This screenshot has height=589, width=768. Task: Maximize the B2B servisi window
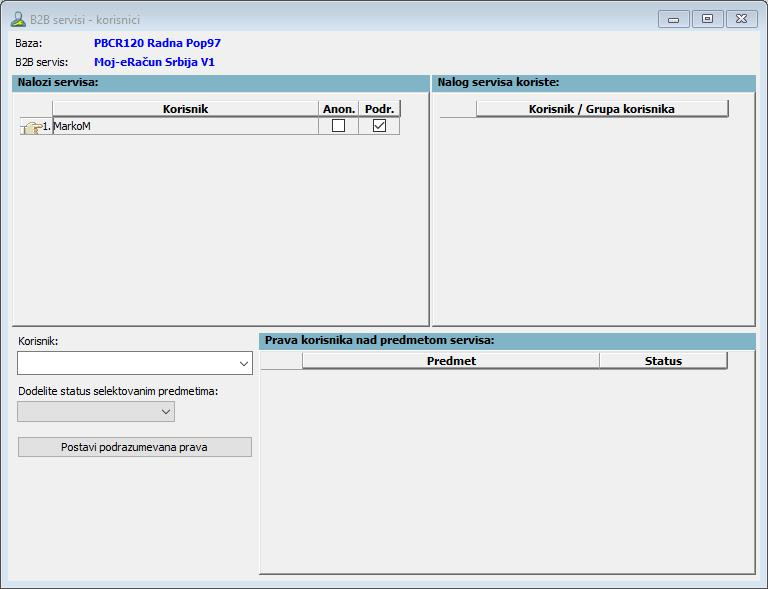[x=707, y=19]
